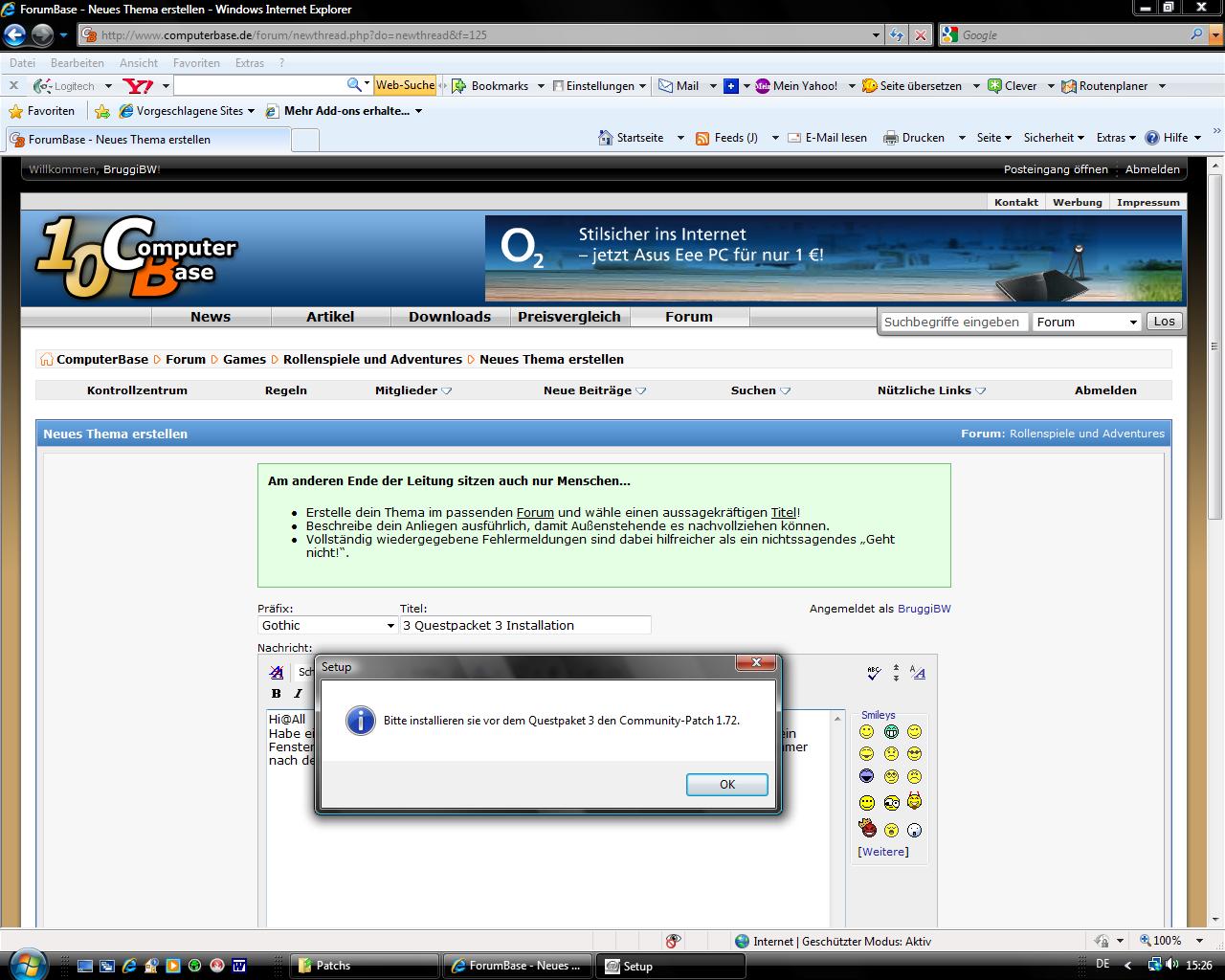Viewport: 1225px width, 980px height.
Task: Expand the Neue Beiträge forum menu
Action: tap(594, 390)
